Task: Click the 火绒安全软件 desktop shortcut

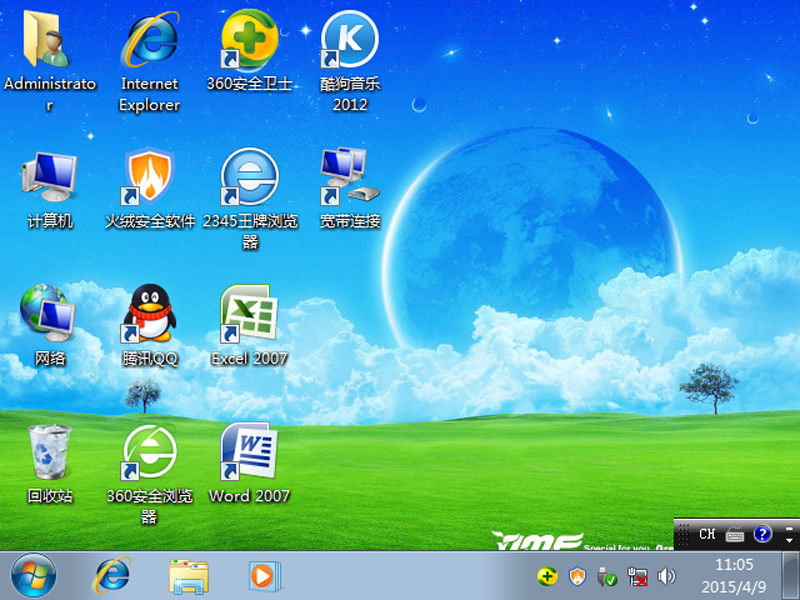Action: [x=149, y=178]
